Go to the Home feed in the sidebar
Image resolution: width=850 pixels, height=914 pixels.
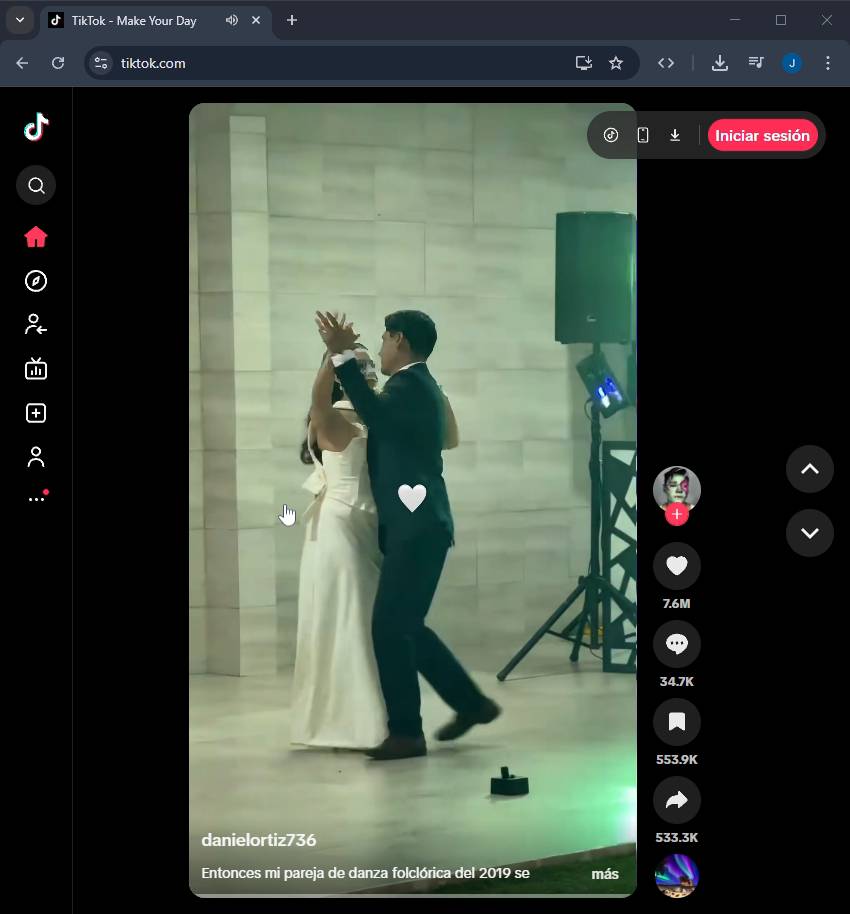[36, 237]
